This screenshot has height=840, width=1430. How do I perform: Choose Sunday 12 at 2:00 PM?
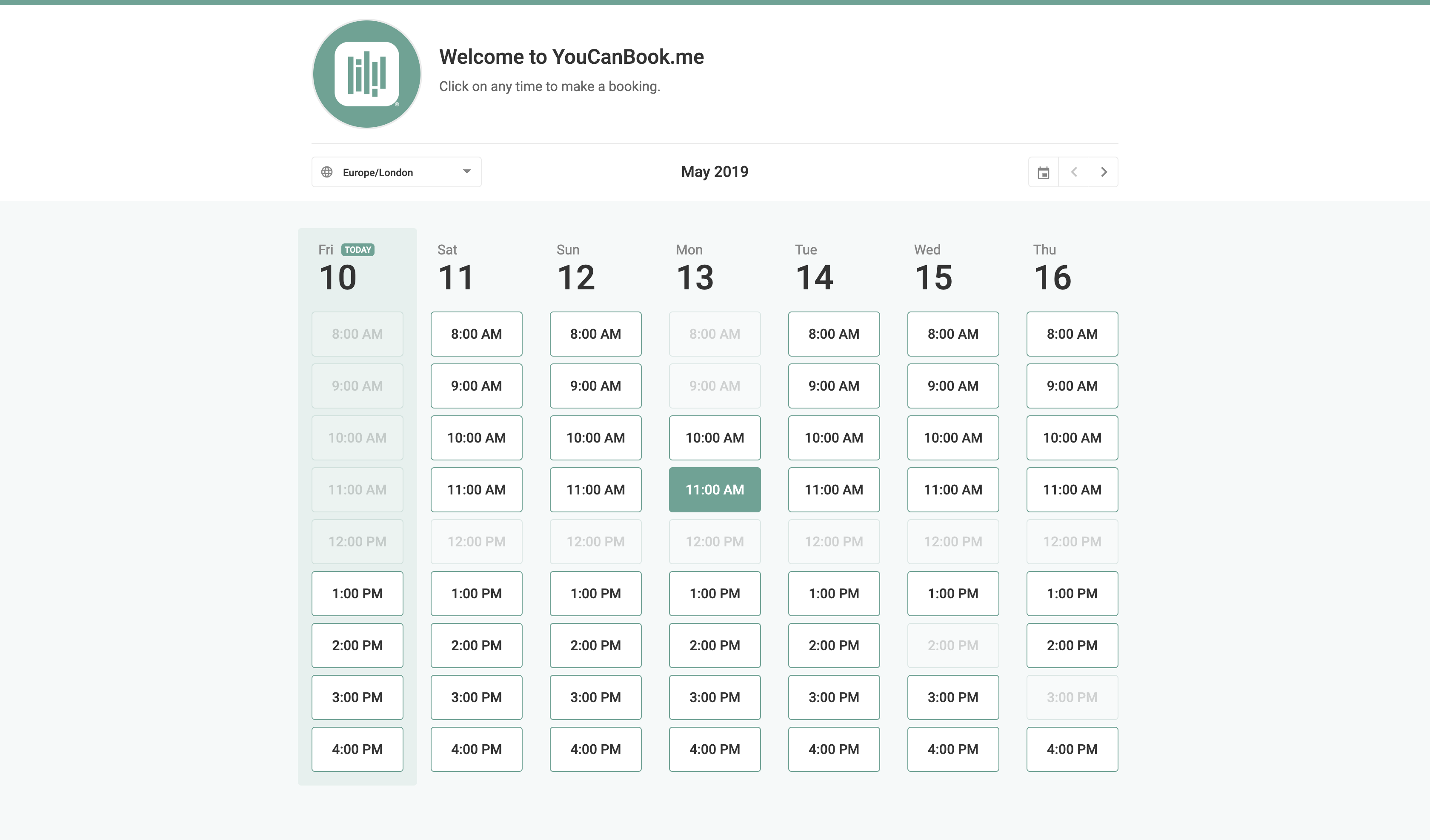(595, 645)
